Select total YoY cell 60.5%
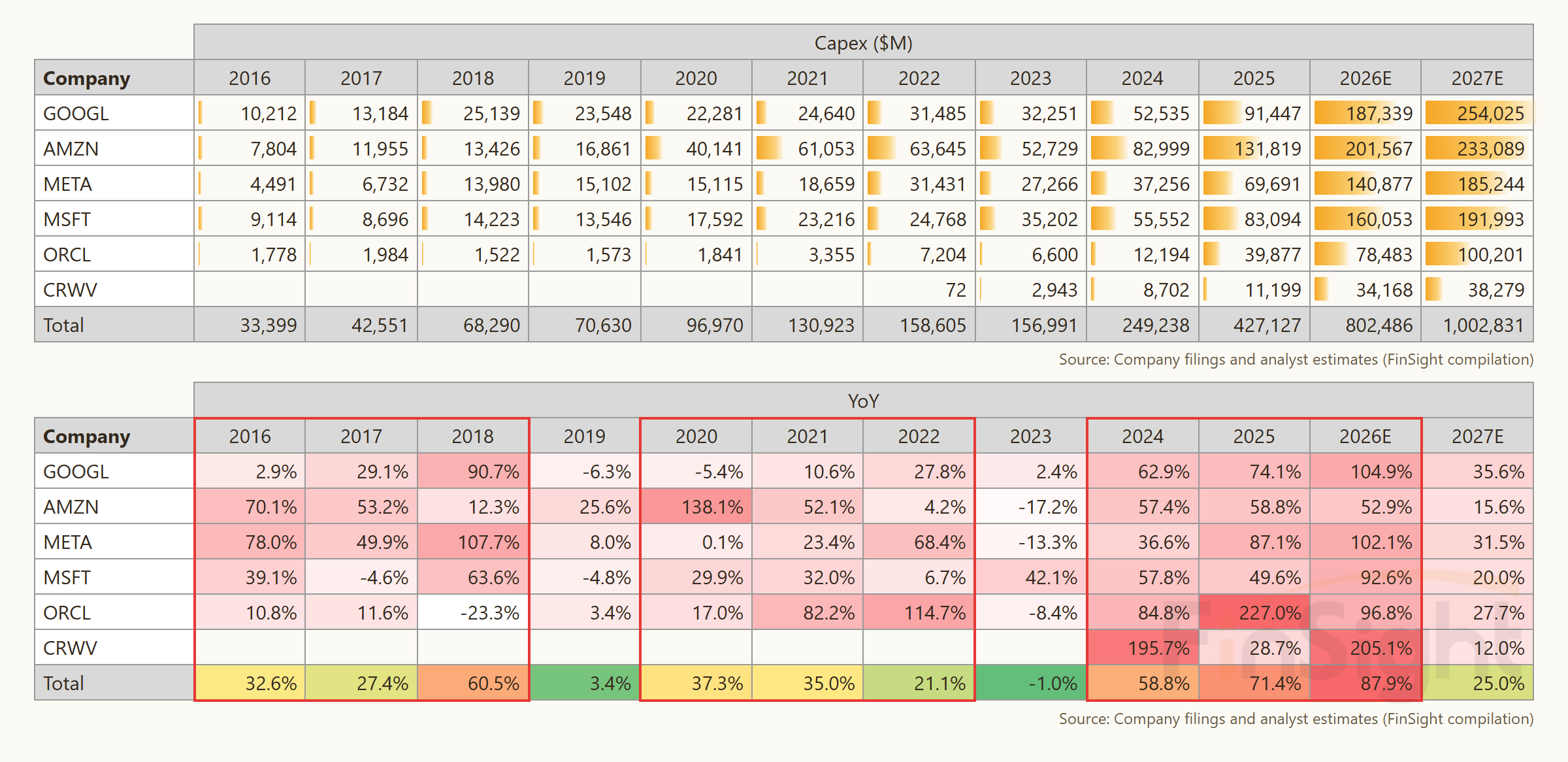The height and width of the screenshot is (762, 1568). tap(473, 683)
